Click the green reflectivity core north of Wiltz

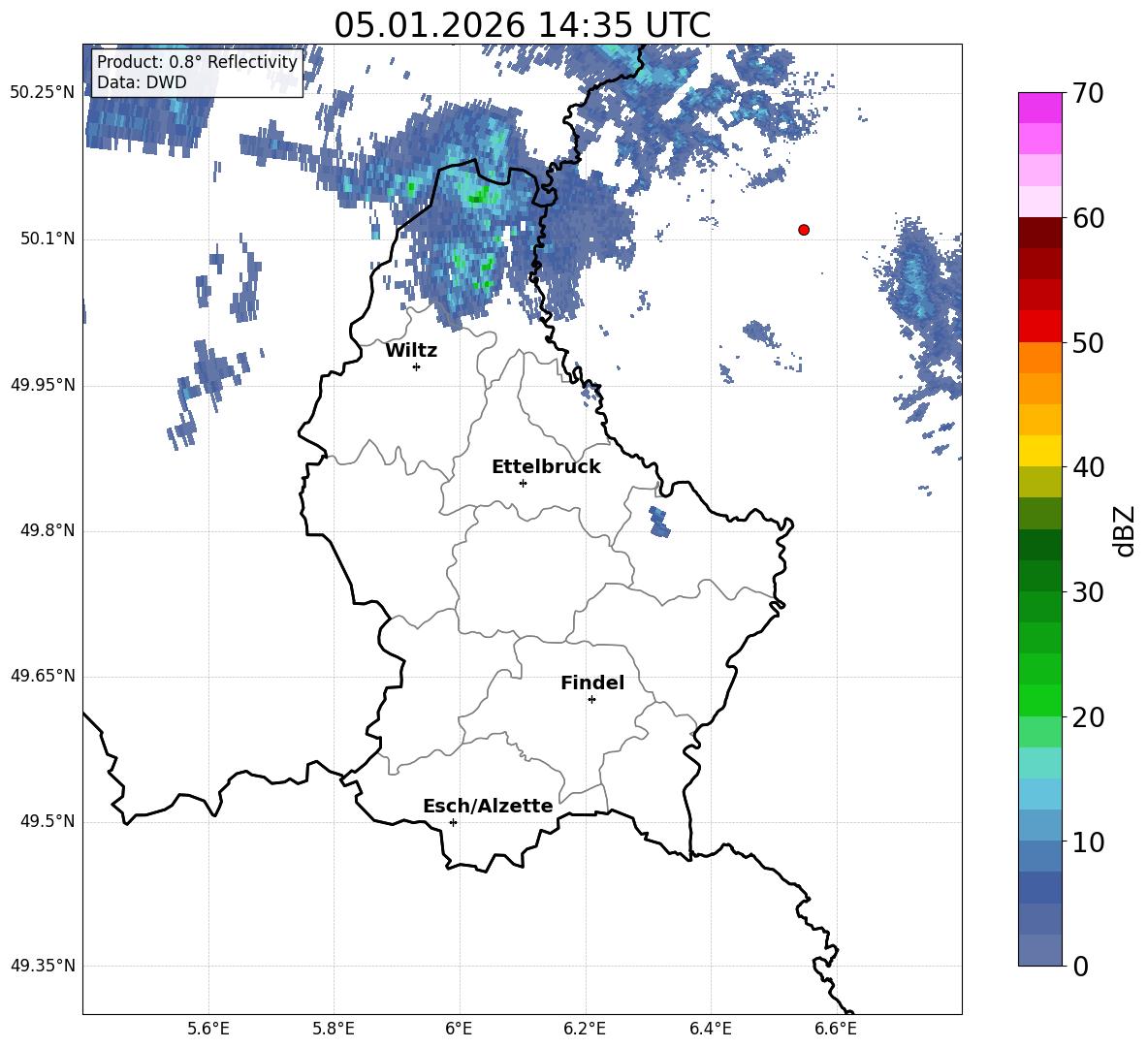[x=480, y=196]
